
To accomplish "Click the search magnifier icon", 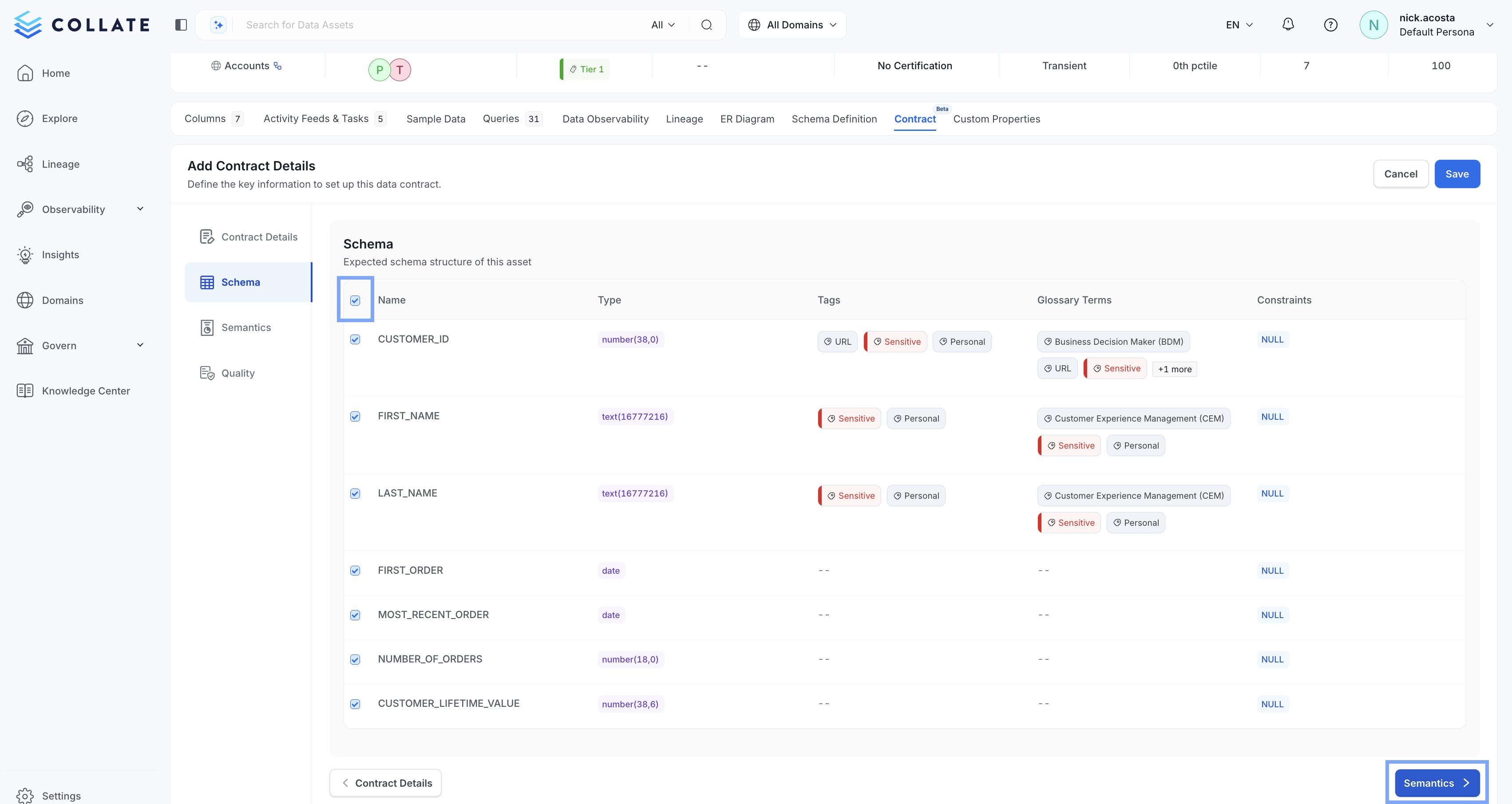I will (x=706, y=25).
